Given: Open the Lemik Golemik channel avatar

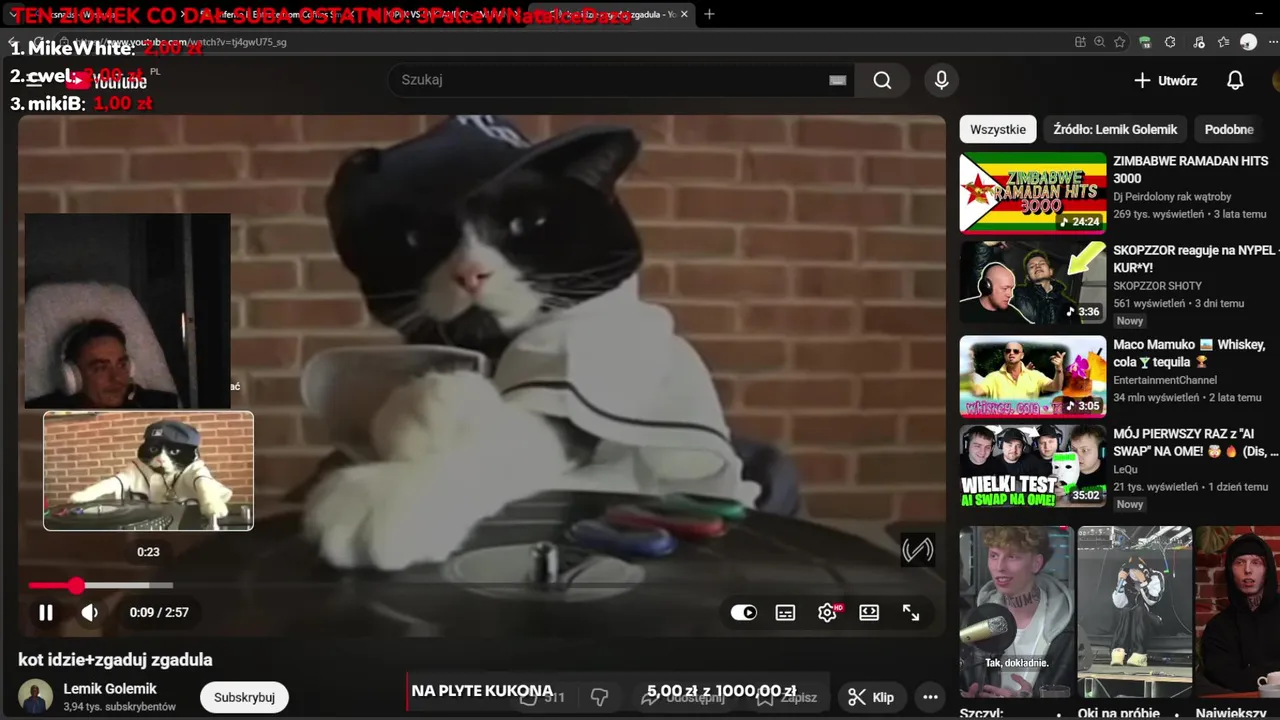Looking at the screenshot, I should click(36, 697).
